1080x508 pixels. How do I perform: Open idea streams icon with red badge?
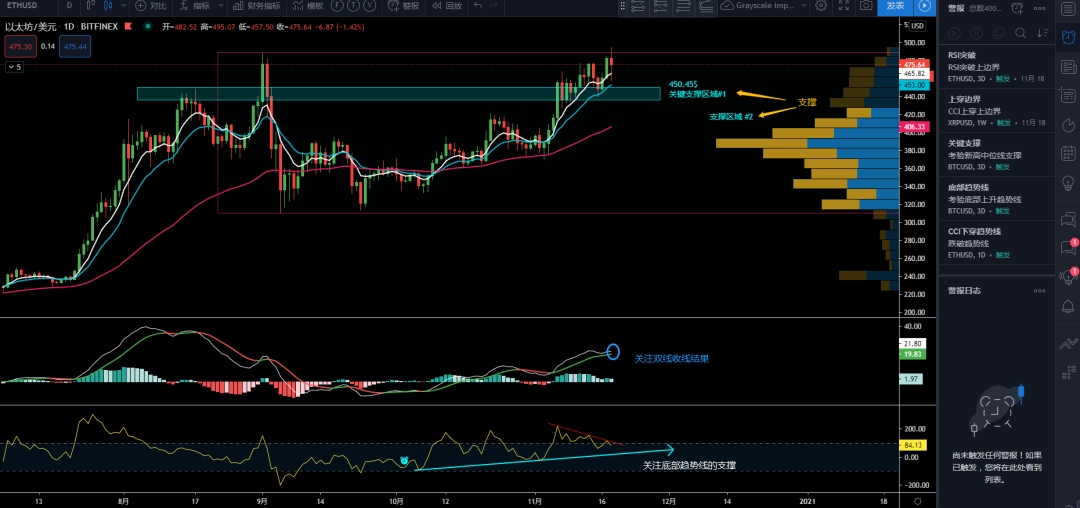(1068, 277)
